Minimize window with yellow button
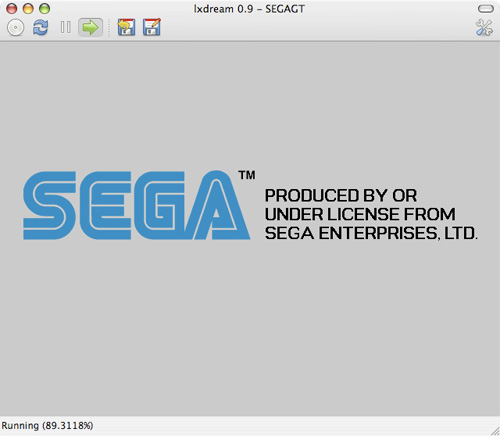This screenshot has height=436, width=500. click(28, 9)
